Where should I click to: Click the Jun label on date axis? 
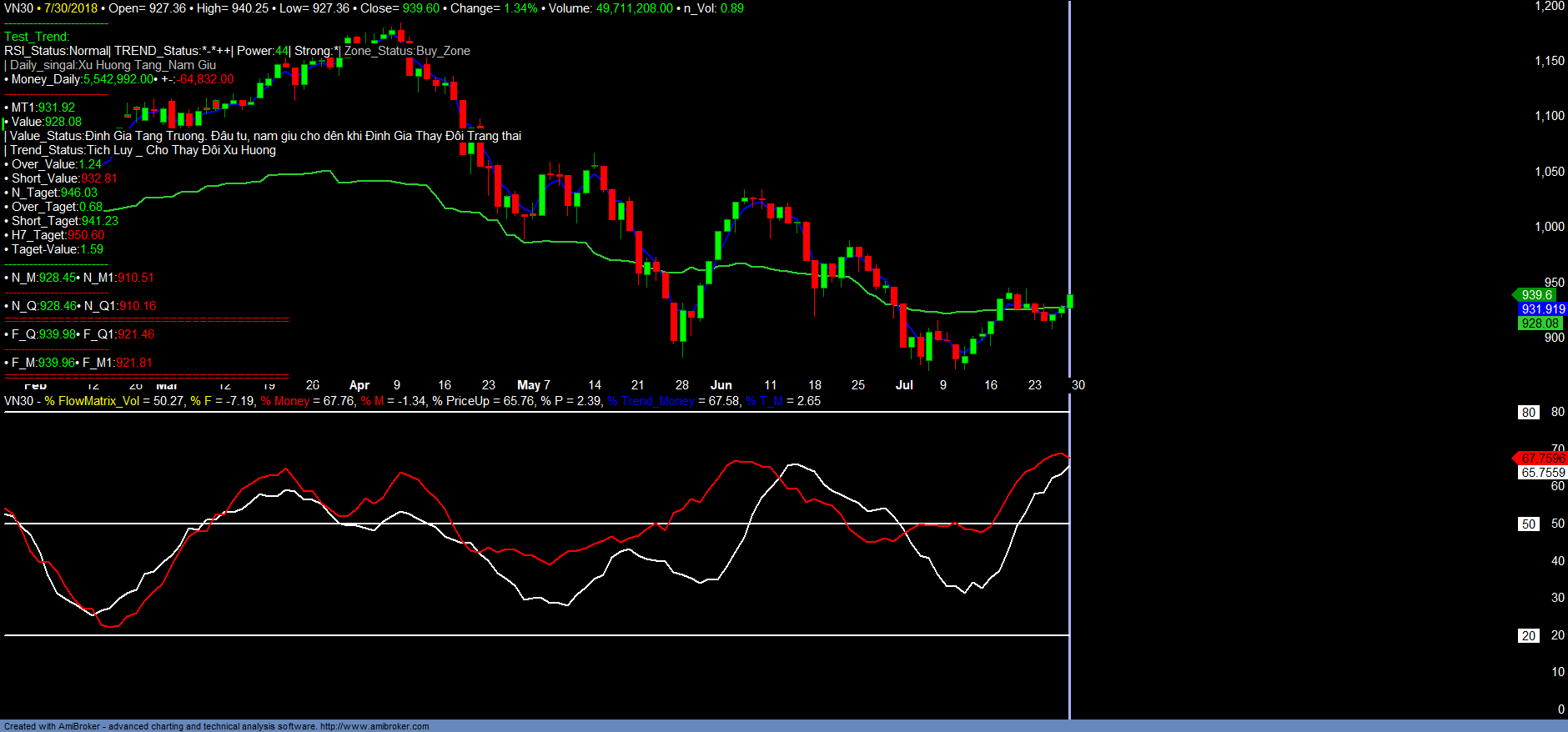[x=721, y=385]
